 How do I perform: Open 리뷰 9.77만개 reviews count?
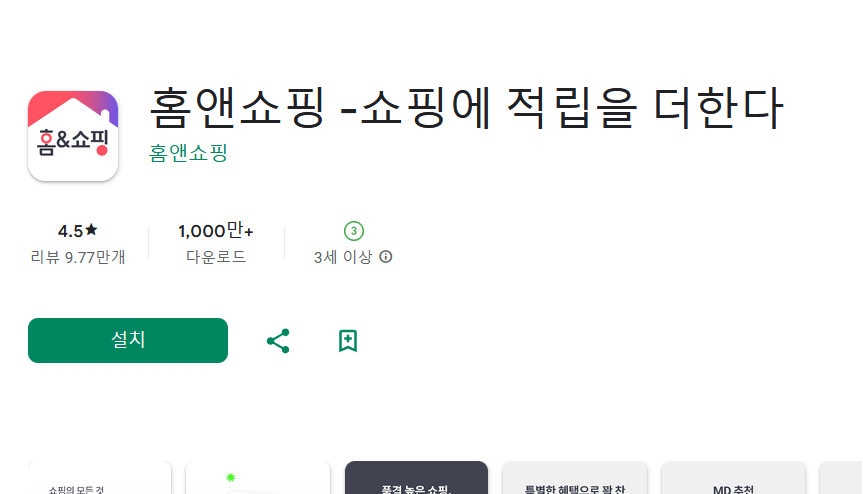pos(78,257)
